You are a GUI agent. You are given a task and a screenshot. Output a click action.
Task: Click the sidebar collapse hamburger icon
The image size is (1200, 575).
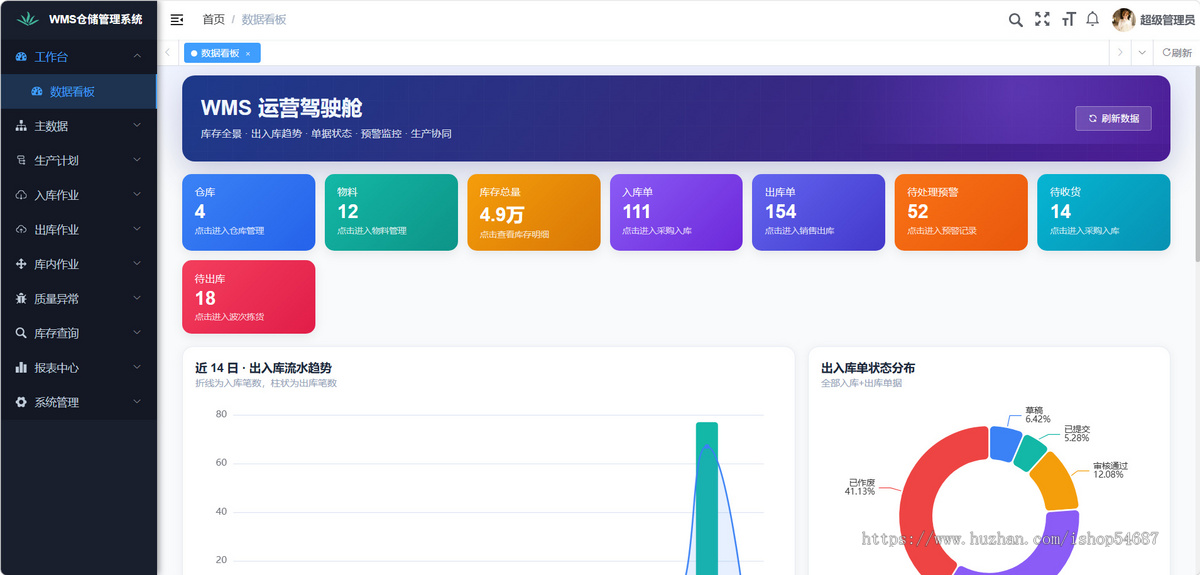pos(177,19)
